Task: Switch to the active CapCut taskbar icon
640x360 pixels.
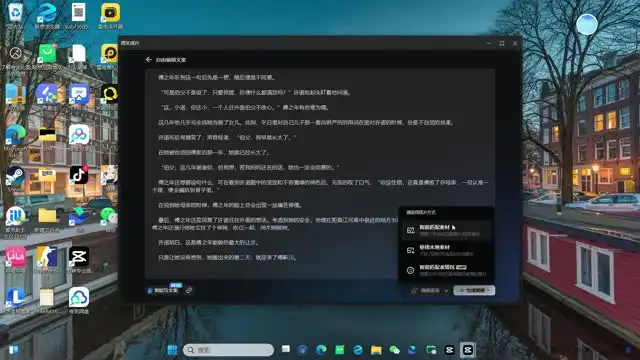Action: (x=467, y=350)
